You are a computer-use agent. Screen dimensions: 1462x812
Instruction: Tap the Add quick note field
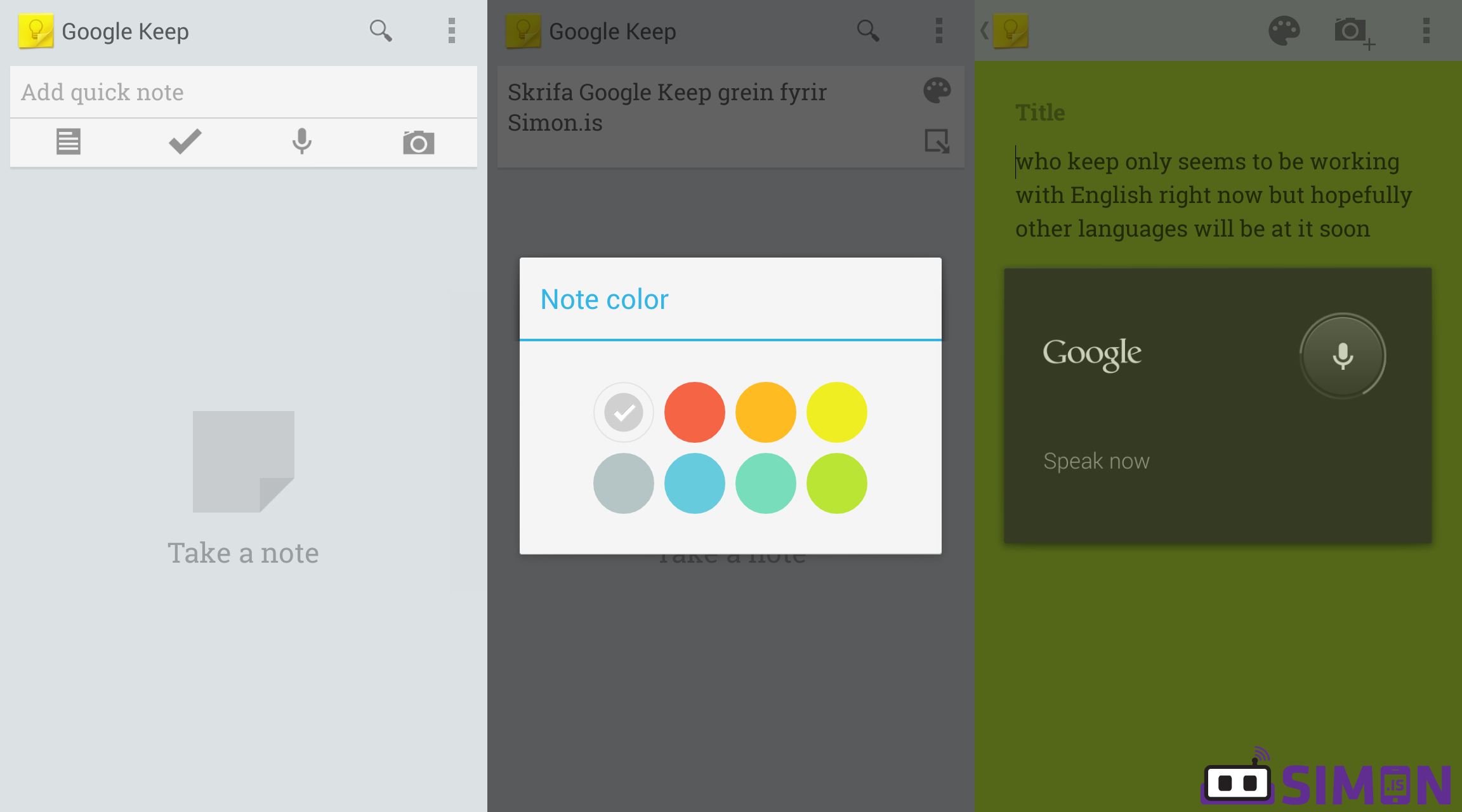coord(243,92)
